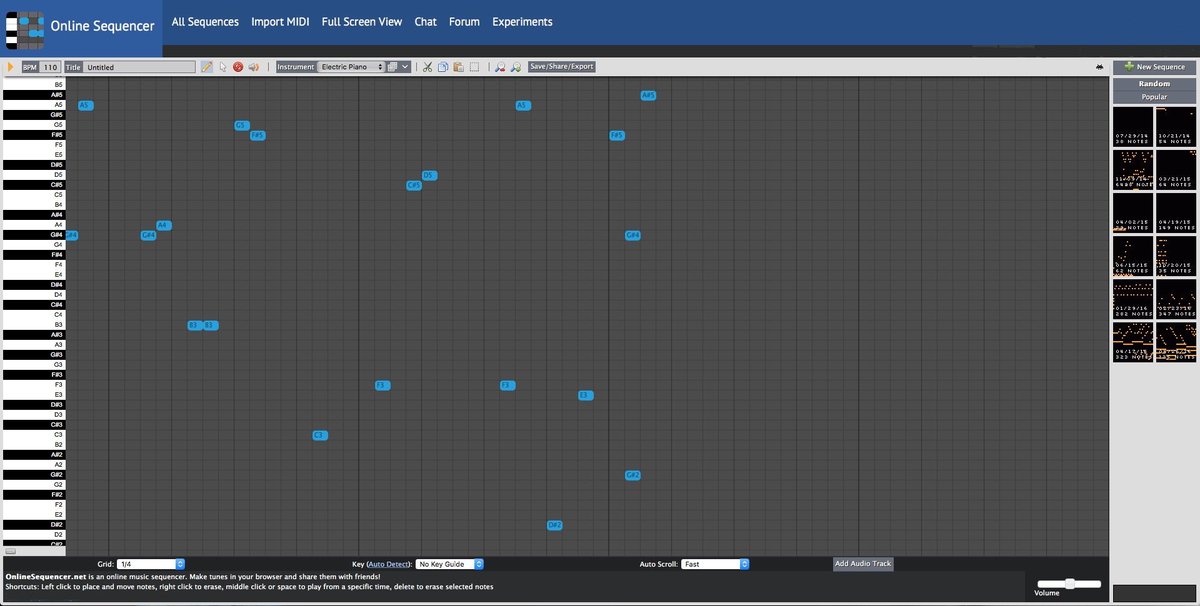This screenshot has width=1200, height=606.
Task: Click the Volume slider
Action: coord(1069,583)
